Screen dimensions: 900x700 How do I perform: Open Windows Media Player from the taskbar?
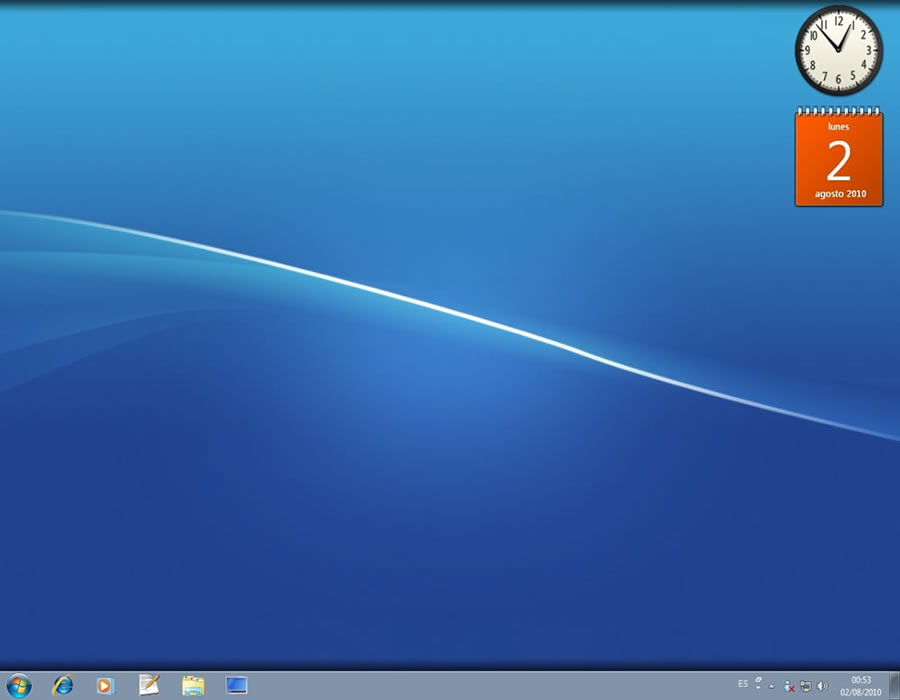pos(105,686)
